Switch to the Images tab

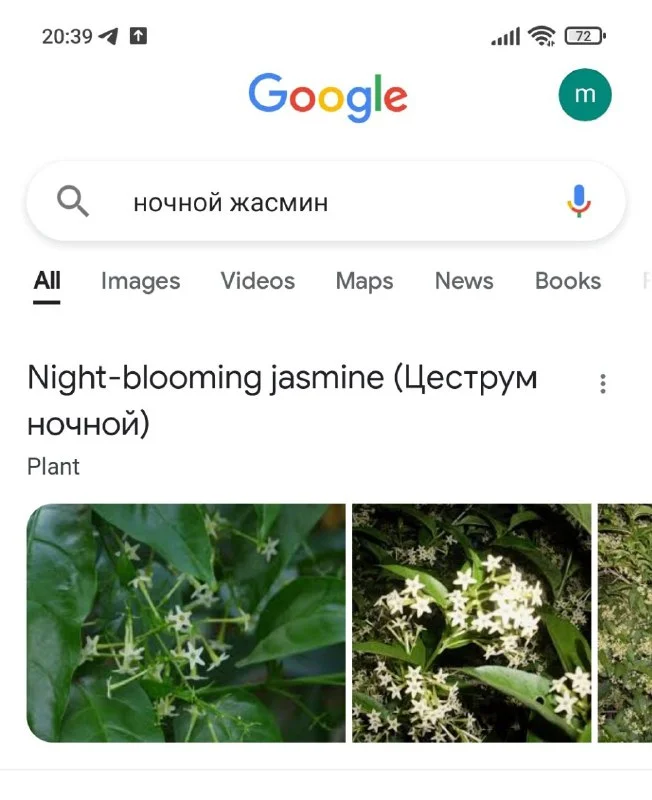[140, 281]
